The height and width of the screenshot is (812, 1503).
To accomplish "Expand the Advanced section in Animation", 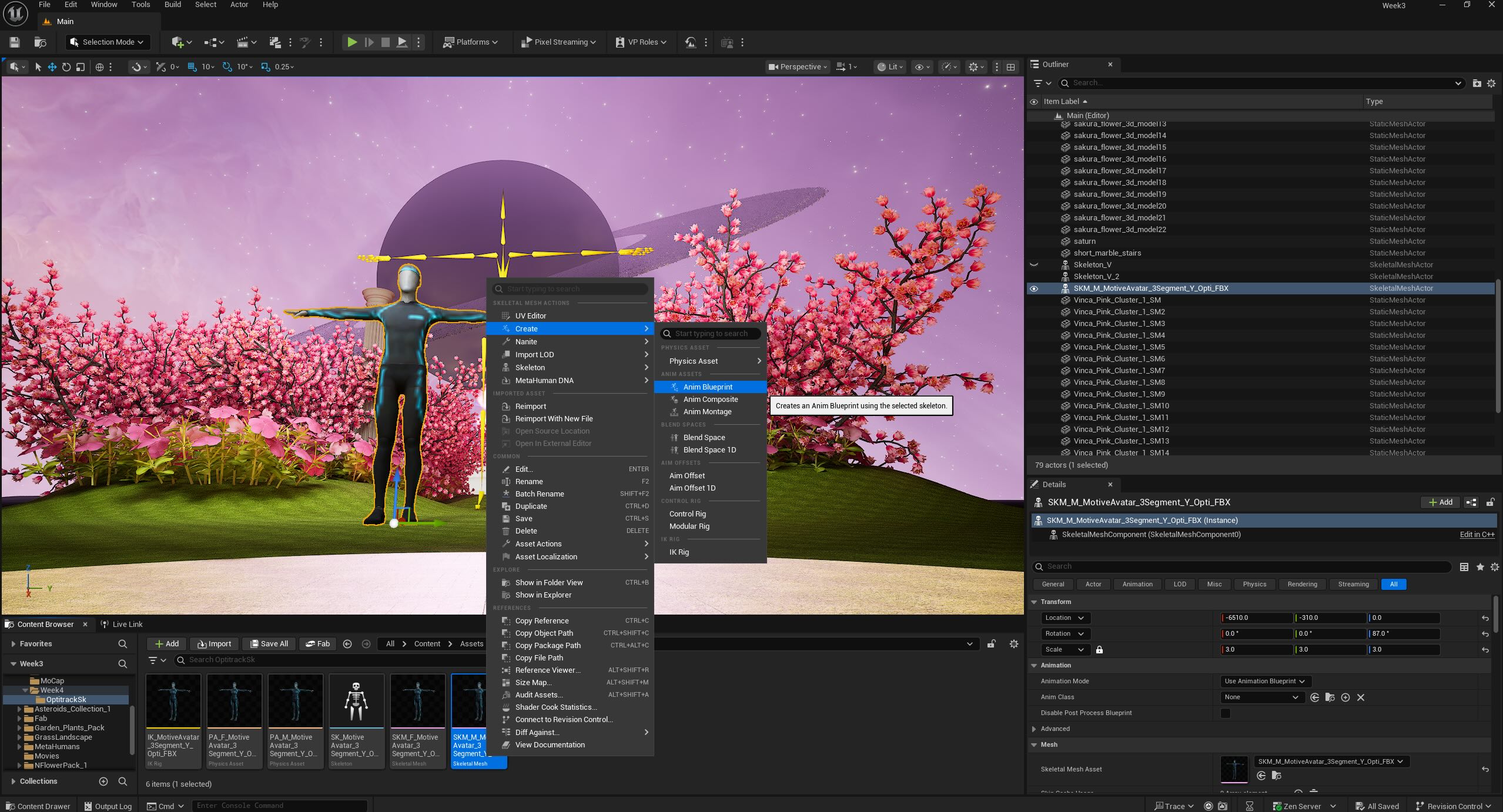I will 1035,729.
